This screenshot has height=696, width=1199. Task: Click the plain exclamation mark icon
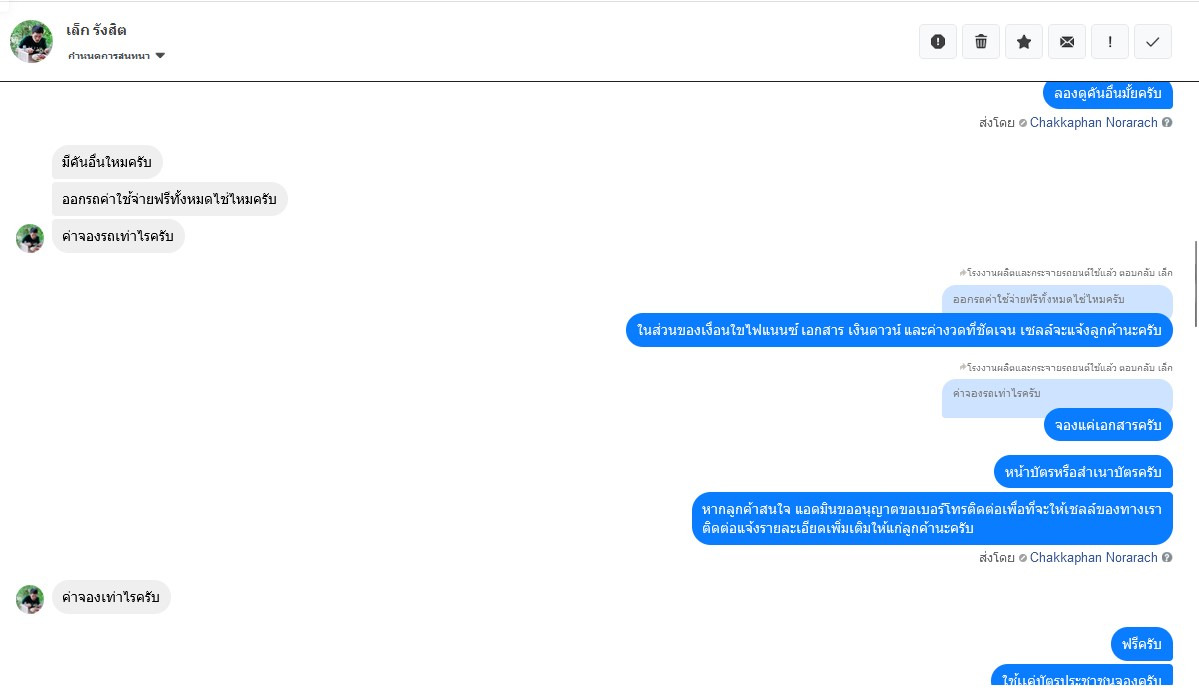point(1110,41)
